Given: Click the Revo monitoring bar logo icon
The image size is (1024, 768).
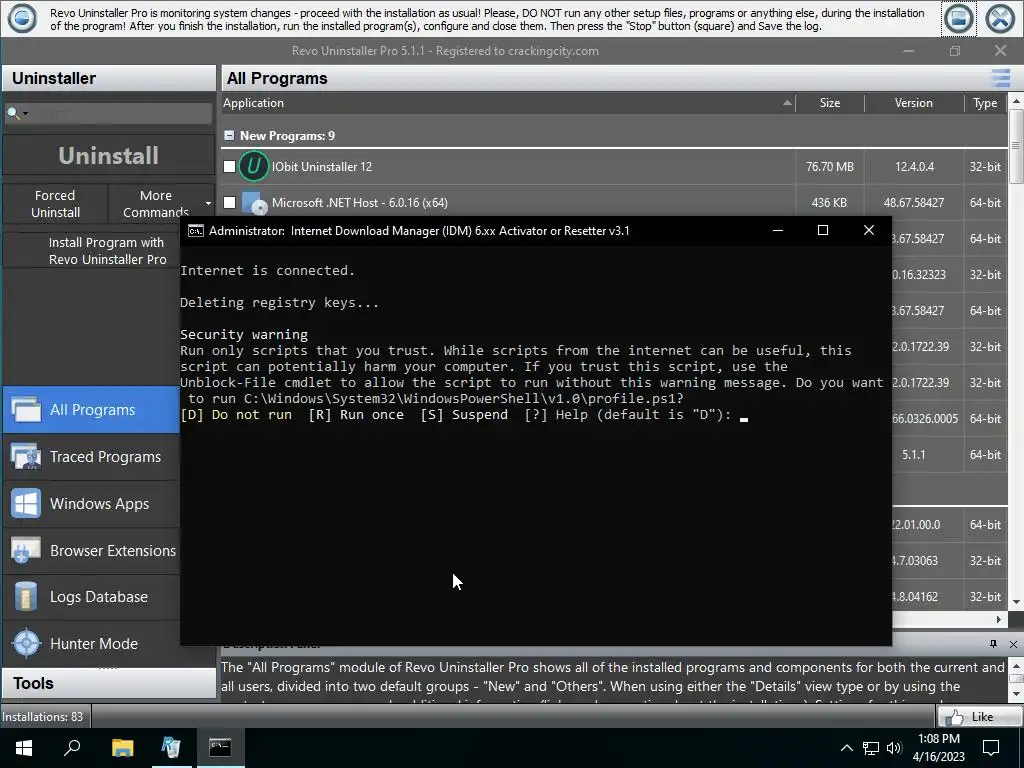Looking at the screenshot, I should pos(22,18).
